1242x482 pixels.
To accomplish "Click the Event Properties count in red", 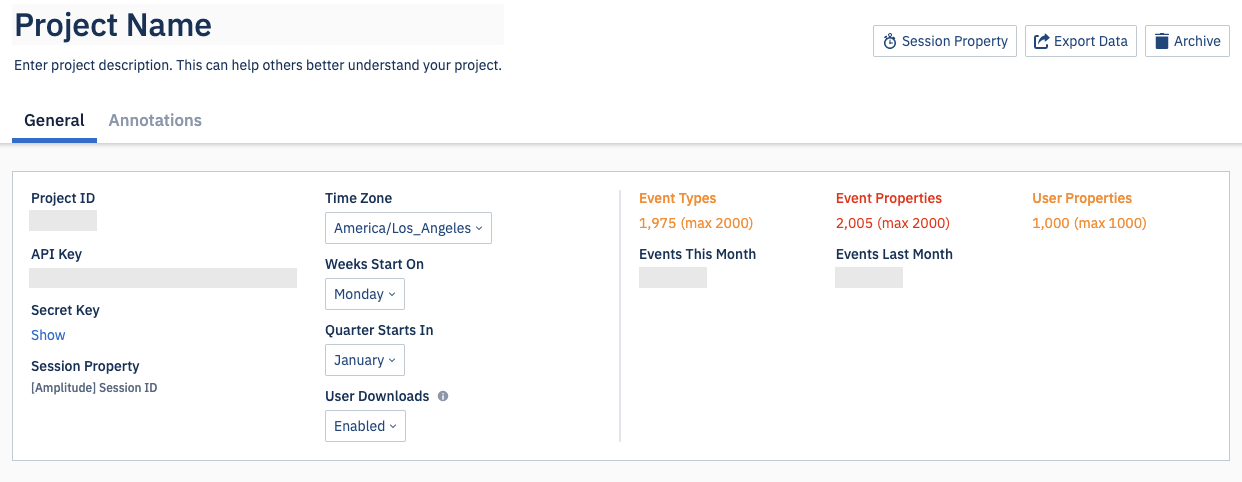I will click(x=892, y=223).
